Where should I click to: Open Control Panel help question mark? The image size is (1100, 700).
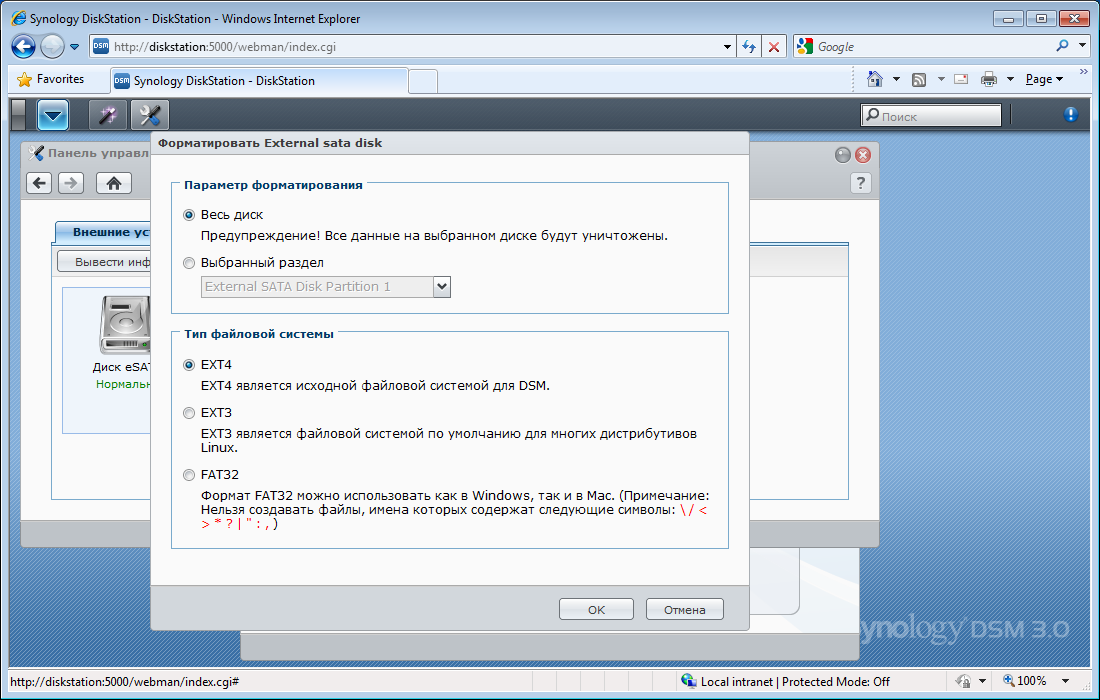[x=861, y=183]
